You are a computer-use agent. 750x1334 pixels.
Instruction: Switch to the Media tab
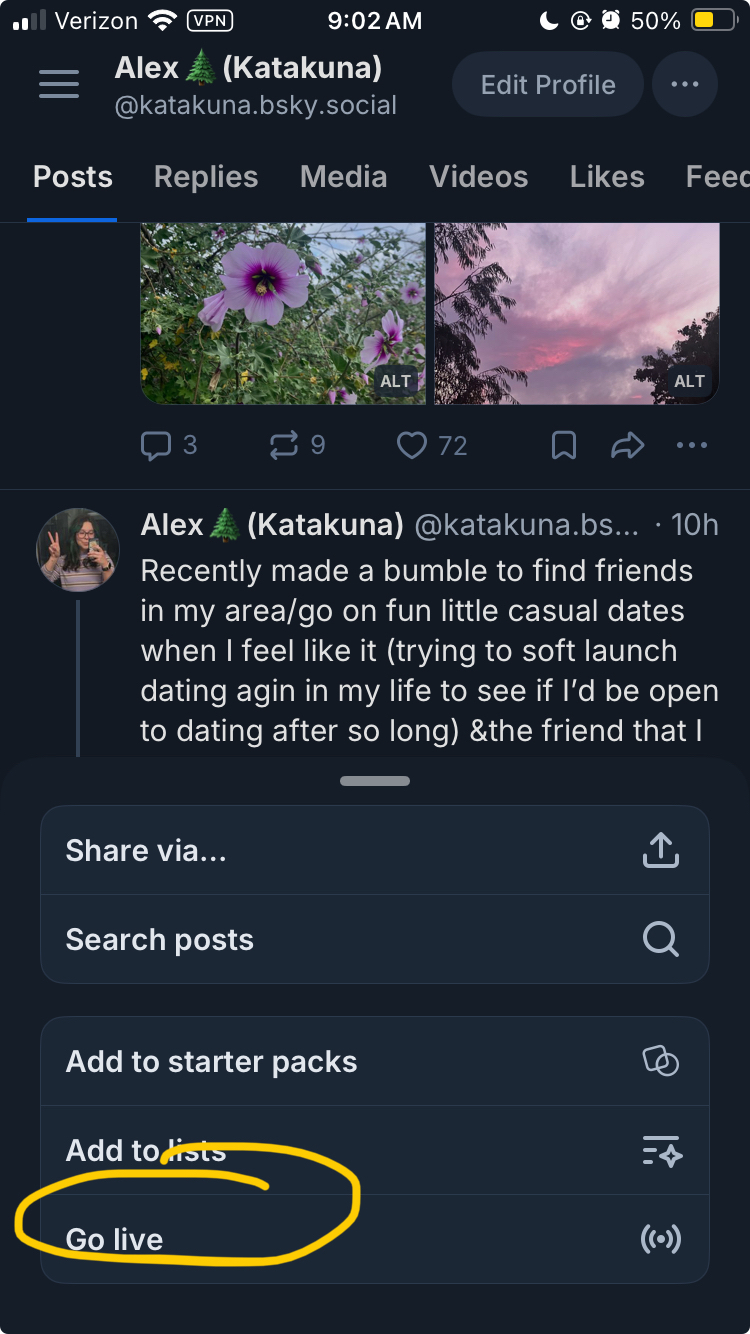[x=343, y=177]
